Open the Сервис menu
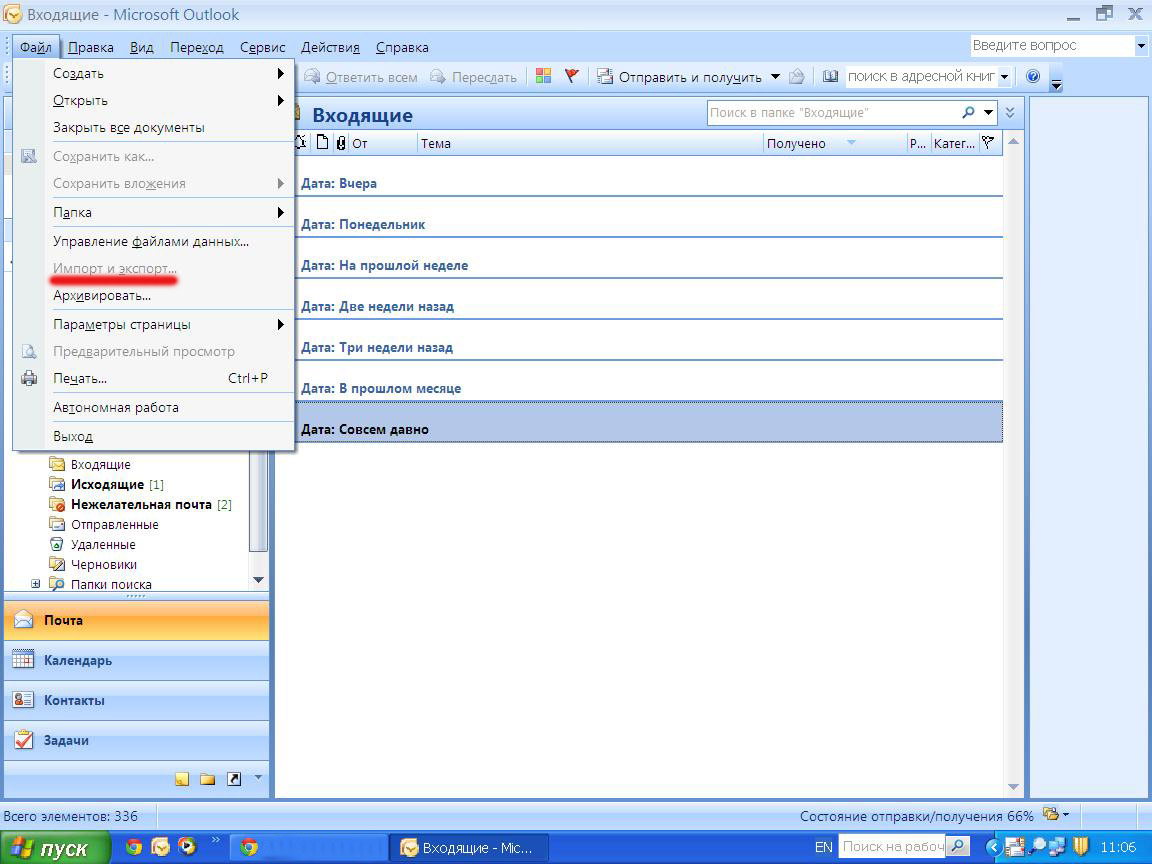 pos(262,47)
